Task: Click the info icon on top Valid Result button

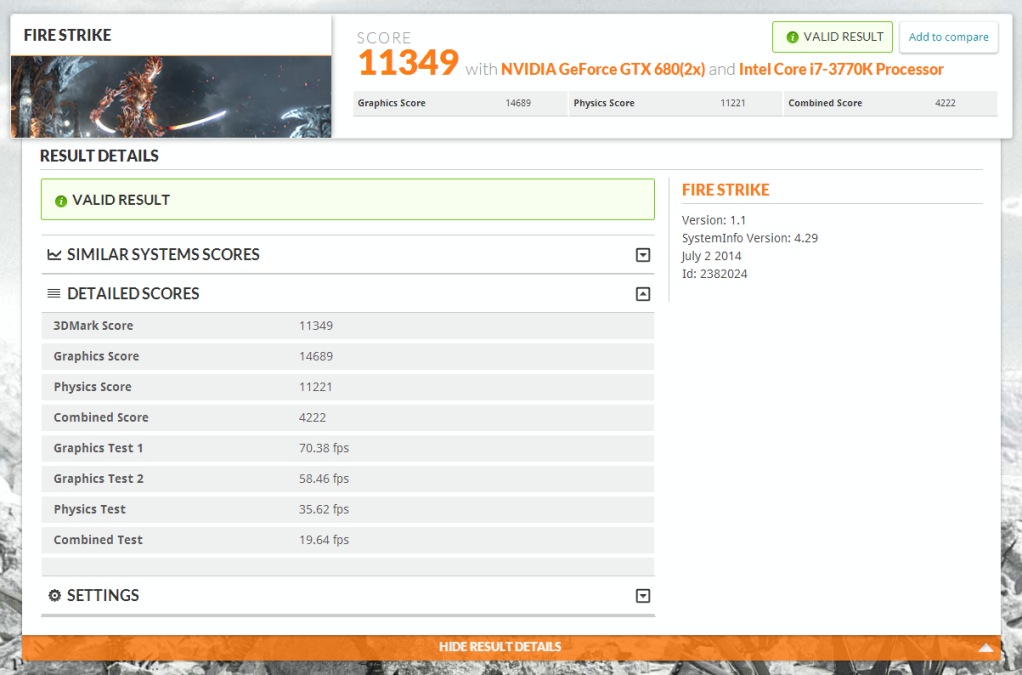Action: [792, 38]
